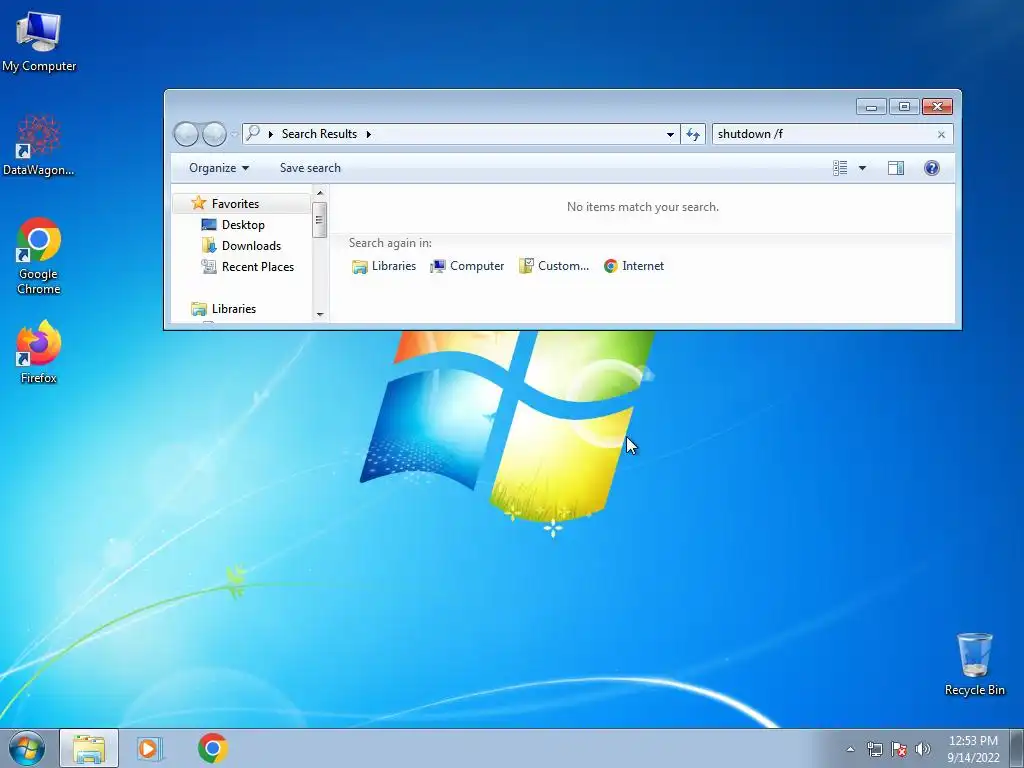Open the taskbar clock and date
1024x768 pixels.
pos(973,749)
